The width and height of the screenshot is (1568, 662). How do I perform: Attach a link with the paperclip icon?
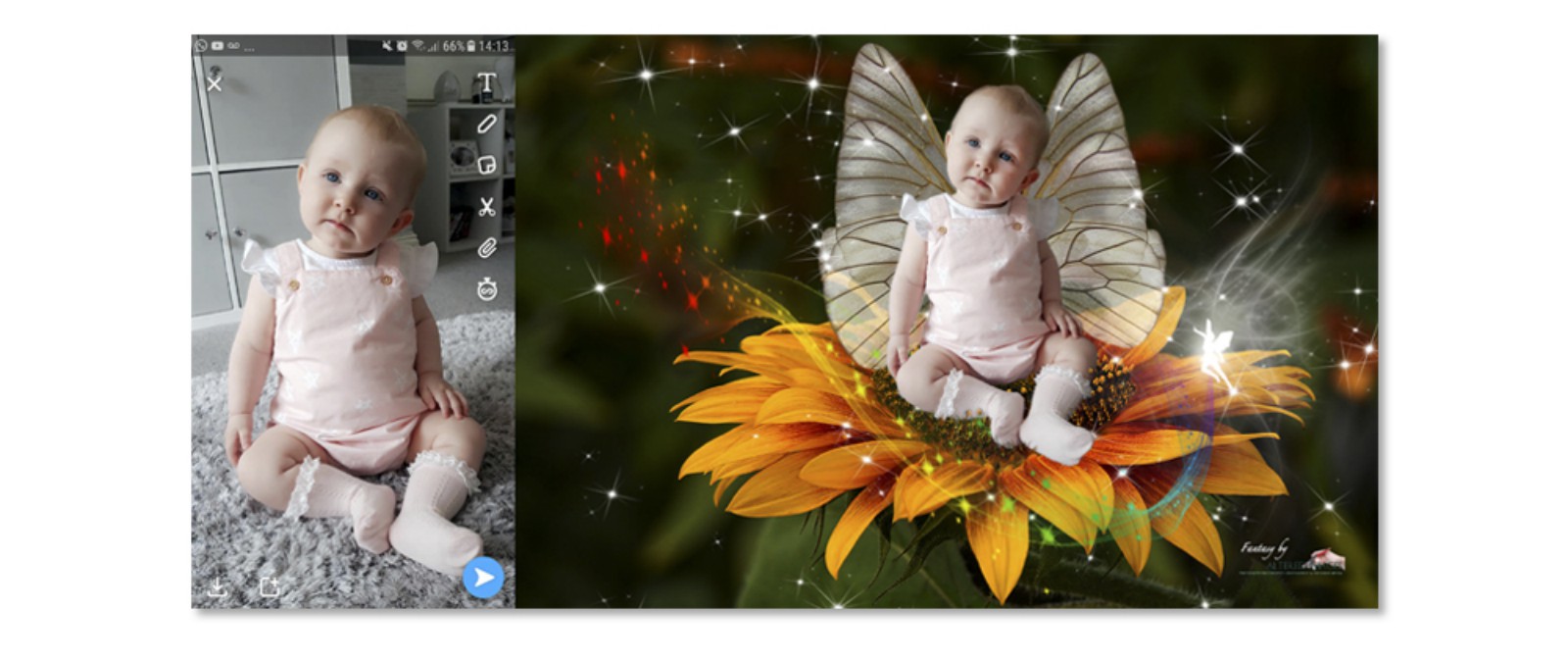click(x=486, y=248)
